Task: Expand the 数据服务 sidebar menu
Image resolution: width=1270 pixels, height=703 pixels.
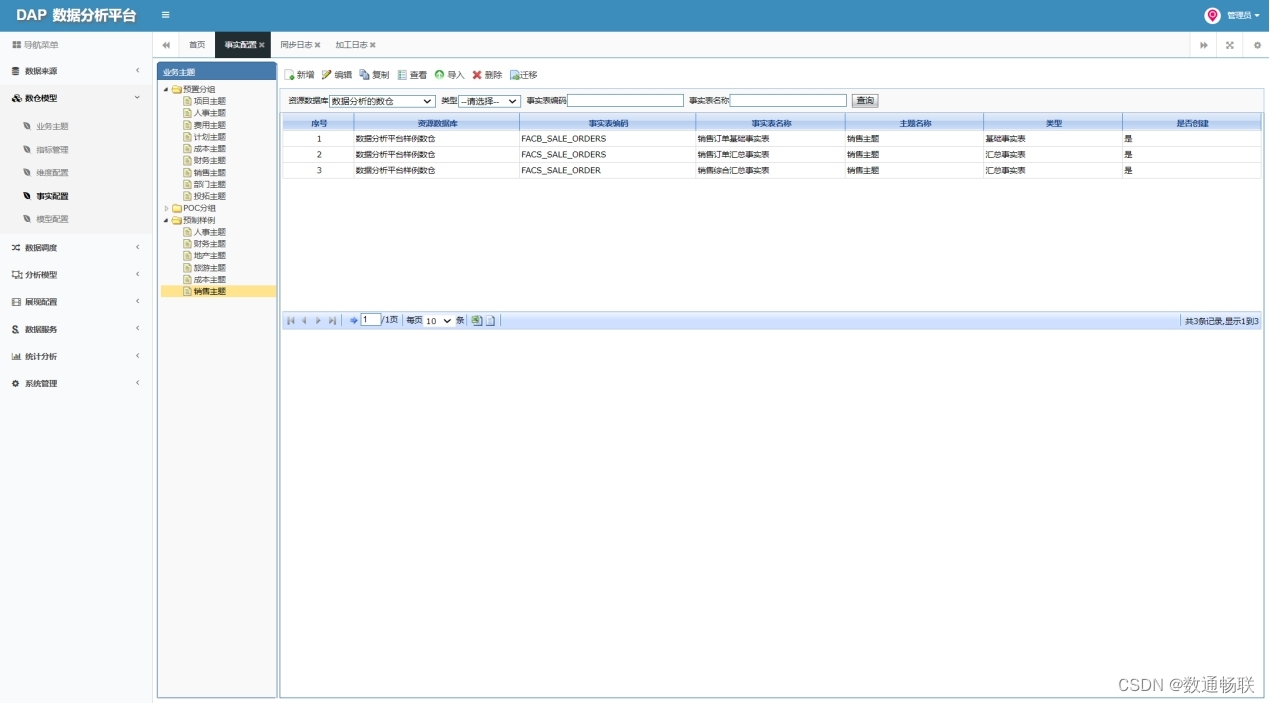Action: [x=76, y=329]
